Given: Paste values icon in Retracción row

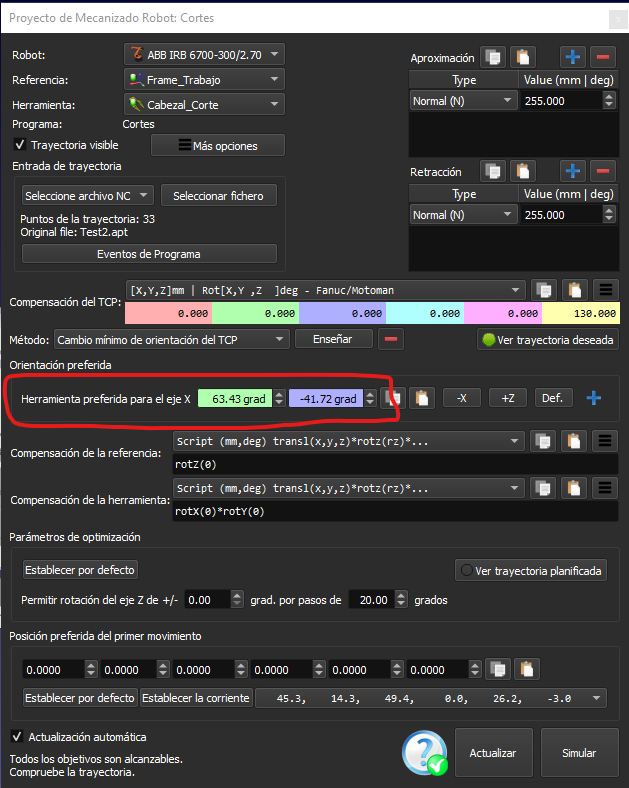Looking at the screenshot, I should (x=522, y=171).
